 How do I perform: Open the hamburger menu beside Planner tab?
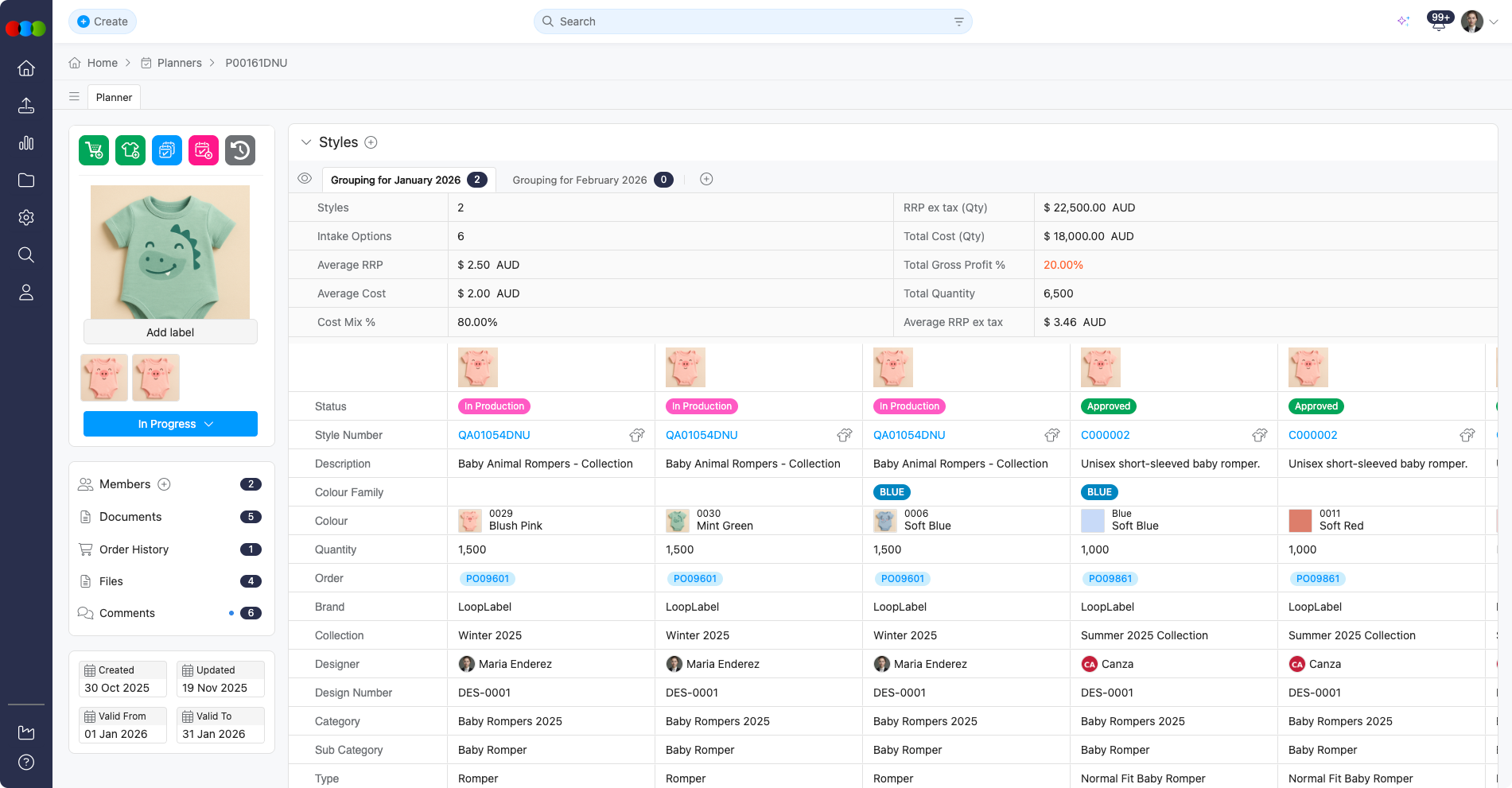[74, 96]
